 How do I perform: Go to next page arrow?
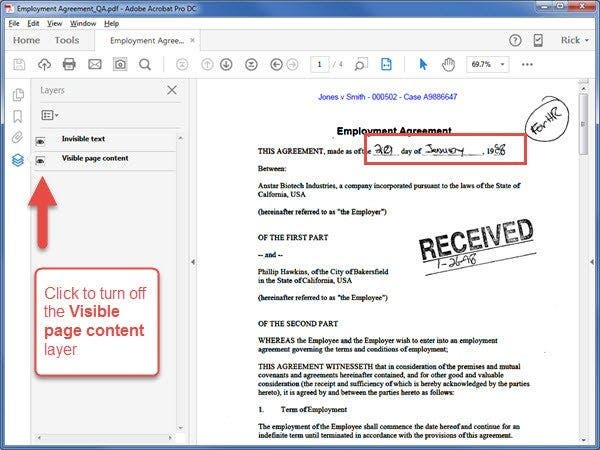[x=227, y=64]
